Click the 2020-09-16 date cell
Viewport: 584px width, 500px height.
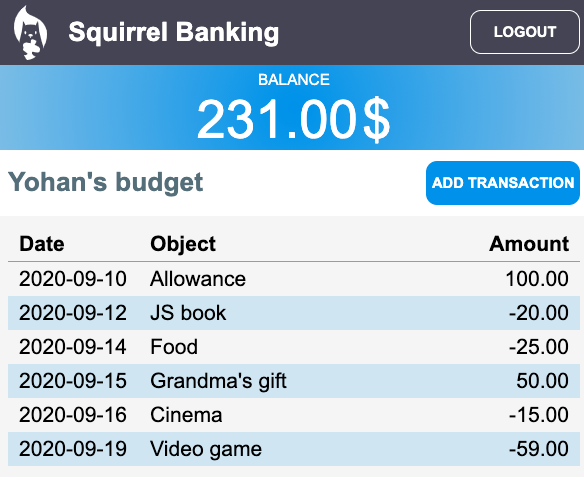tap(73, 415)
